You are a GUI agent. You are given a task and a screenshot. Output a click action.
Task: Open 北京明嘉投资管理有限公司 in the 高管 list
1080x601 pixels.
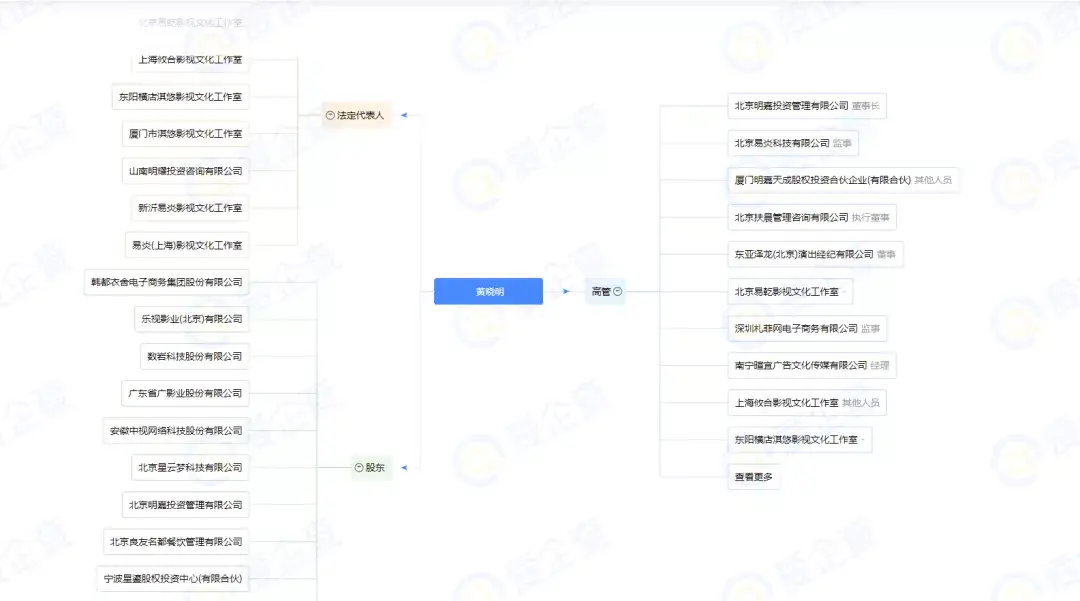coord(791,106)
